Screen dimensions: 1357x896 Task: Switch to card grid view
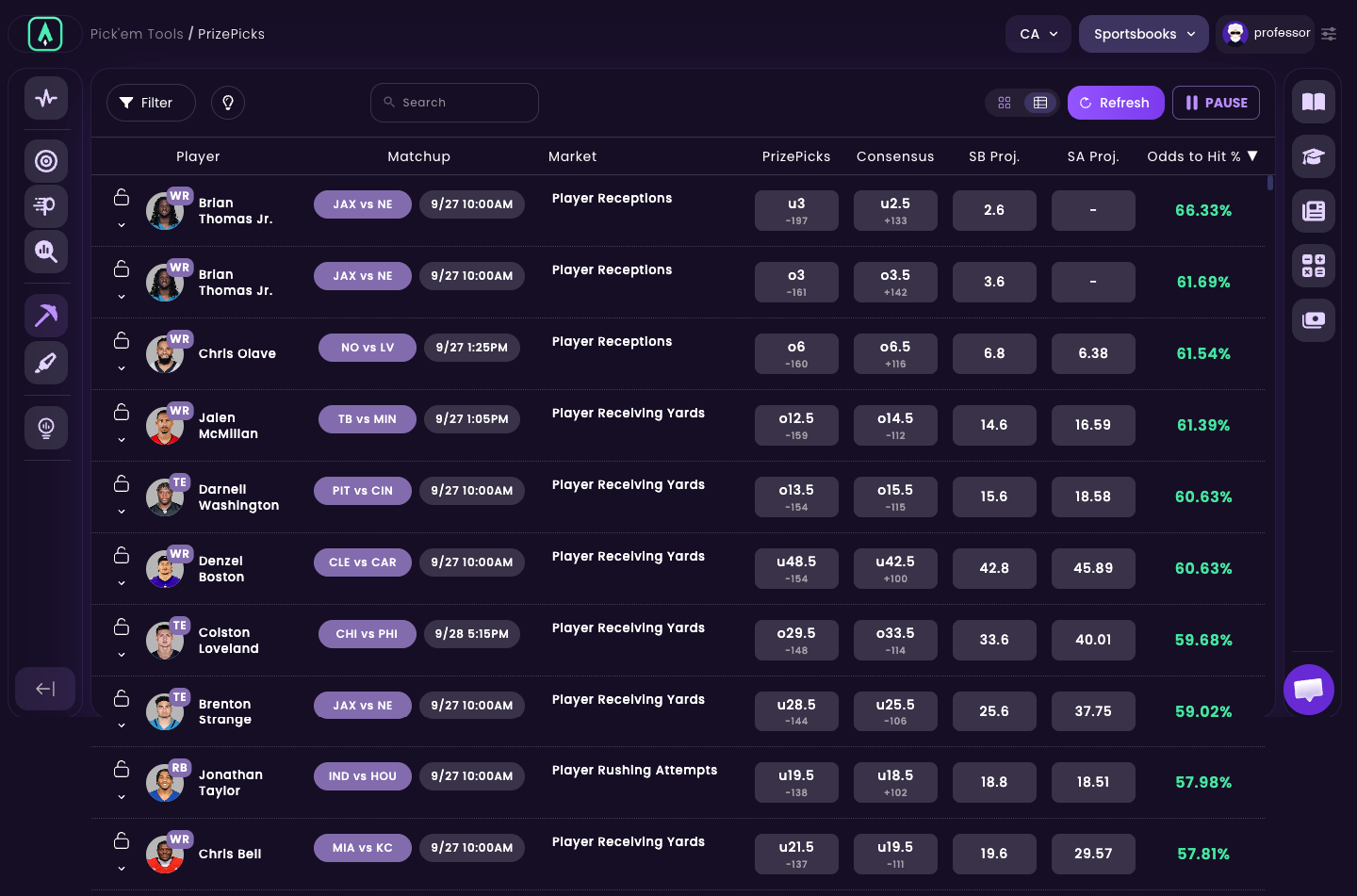[x=1005, y=103]
